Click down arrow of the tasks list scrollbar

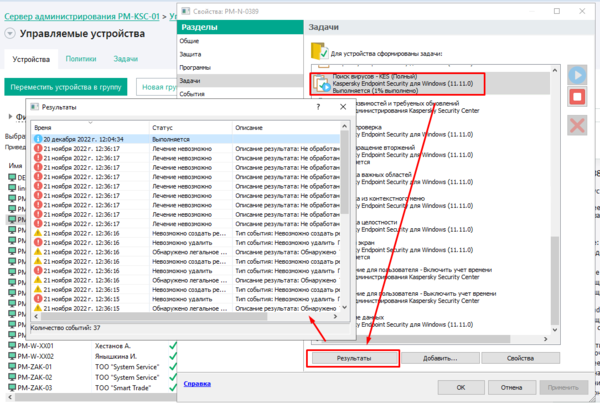555,329
